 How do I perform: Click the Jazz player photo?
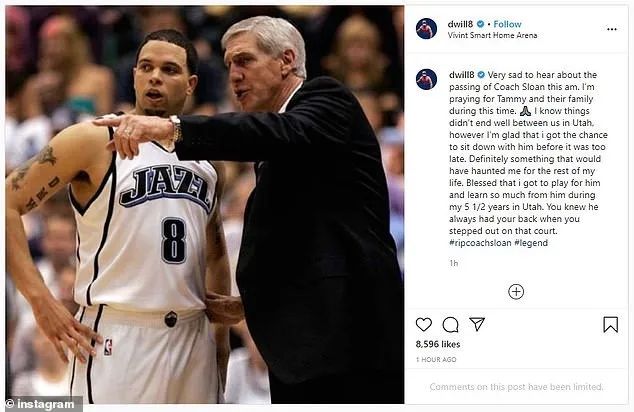(x=205, y=204)
